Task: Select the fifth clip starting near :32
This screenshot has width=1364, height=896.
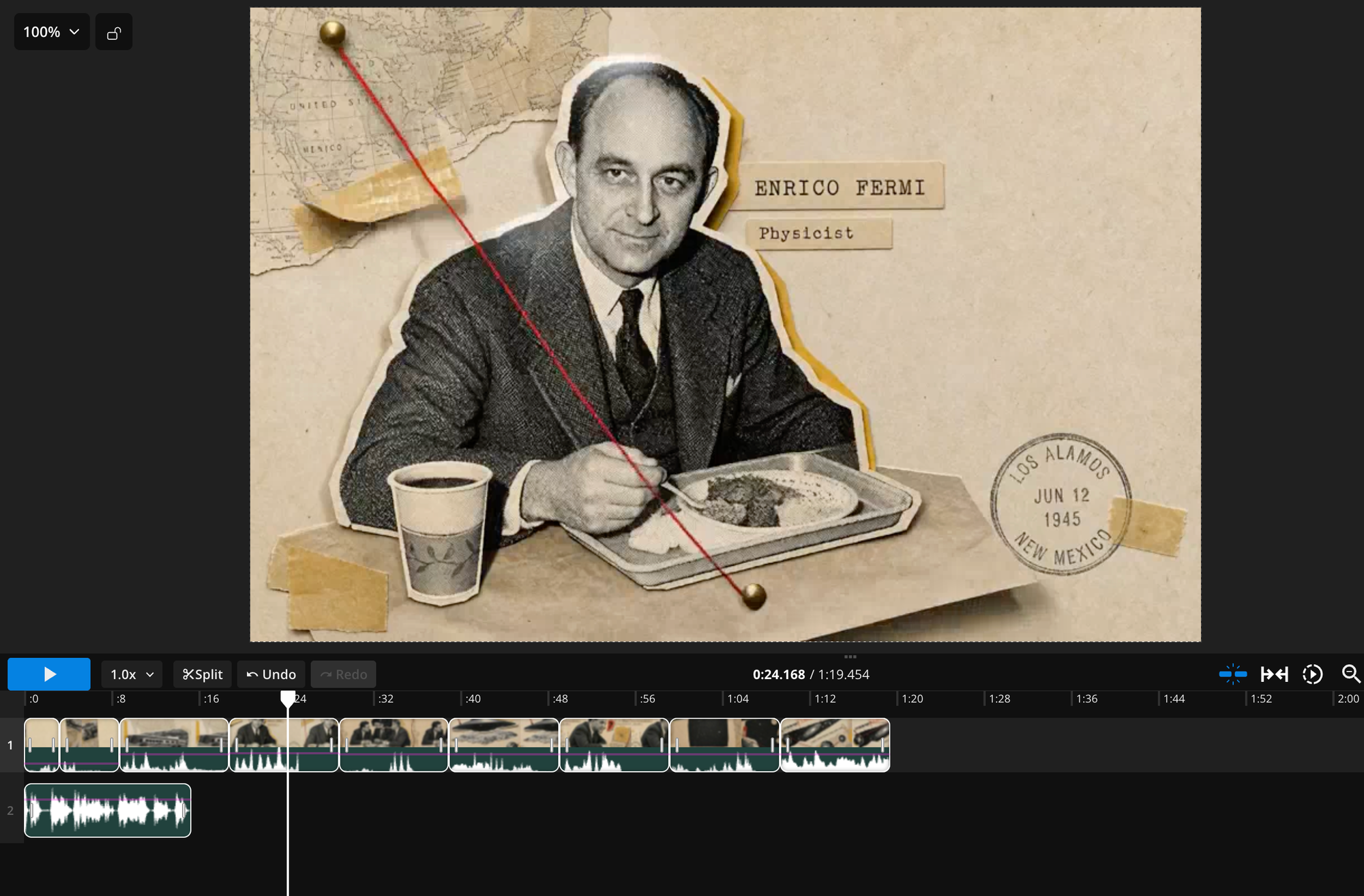Action: coord(394,745)
